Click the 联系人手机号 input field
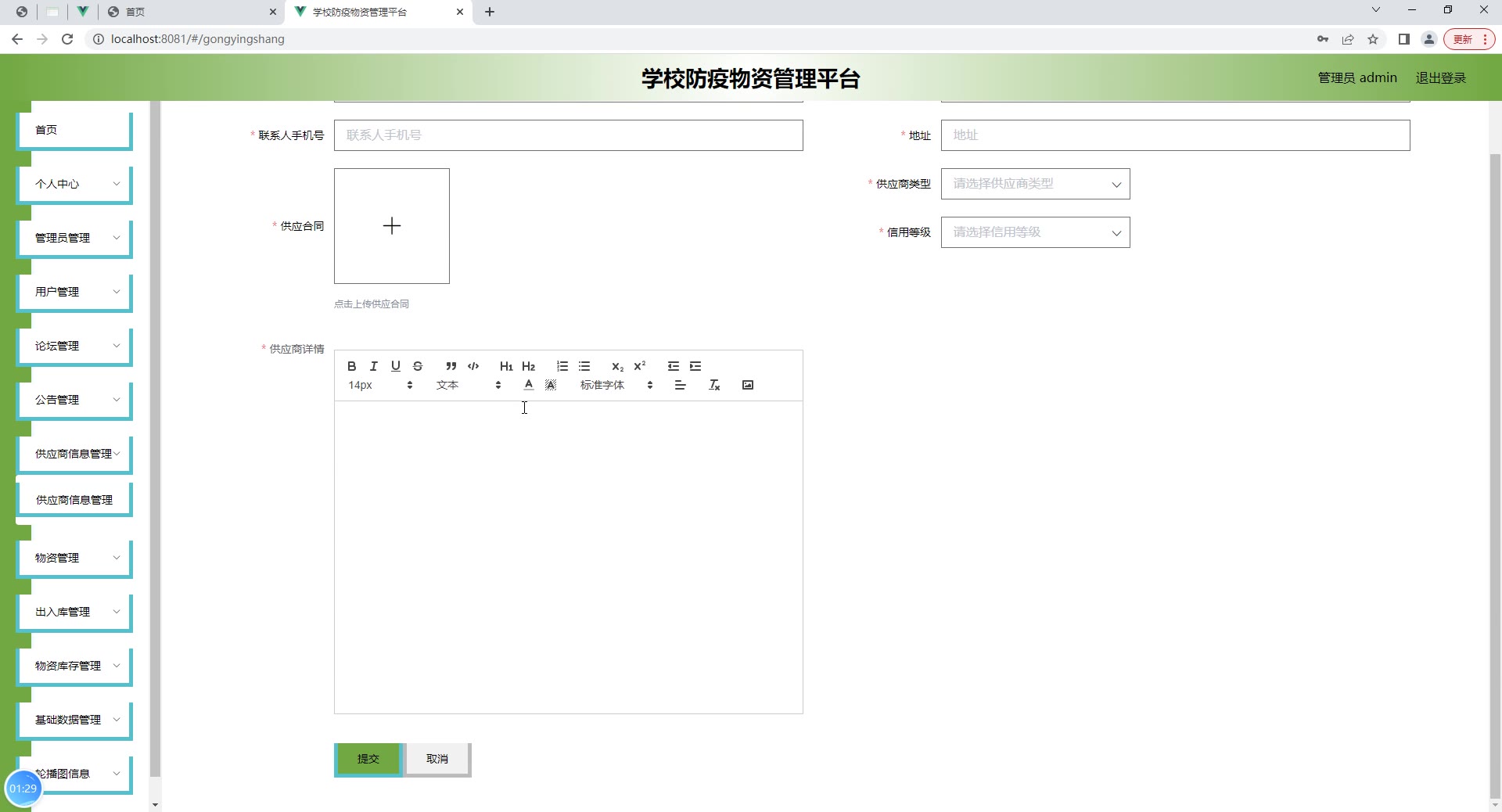Screen dimensions: 1502x812 point(568,135)
